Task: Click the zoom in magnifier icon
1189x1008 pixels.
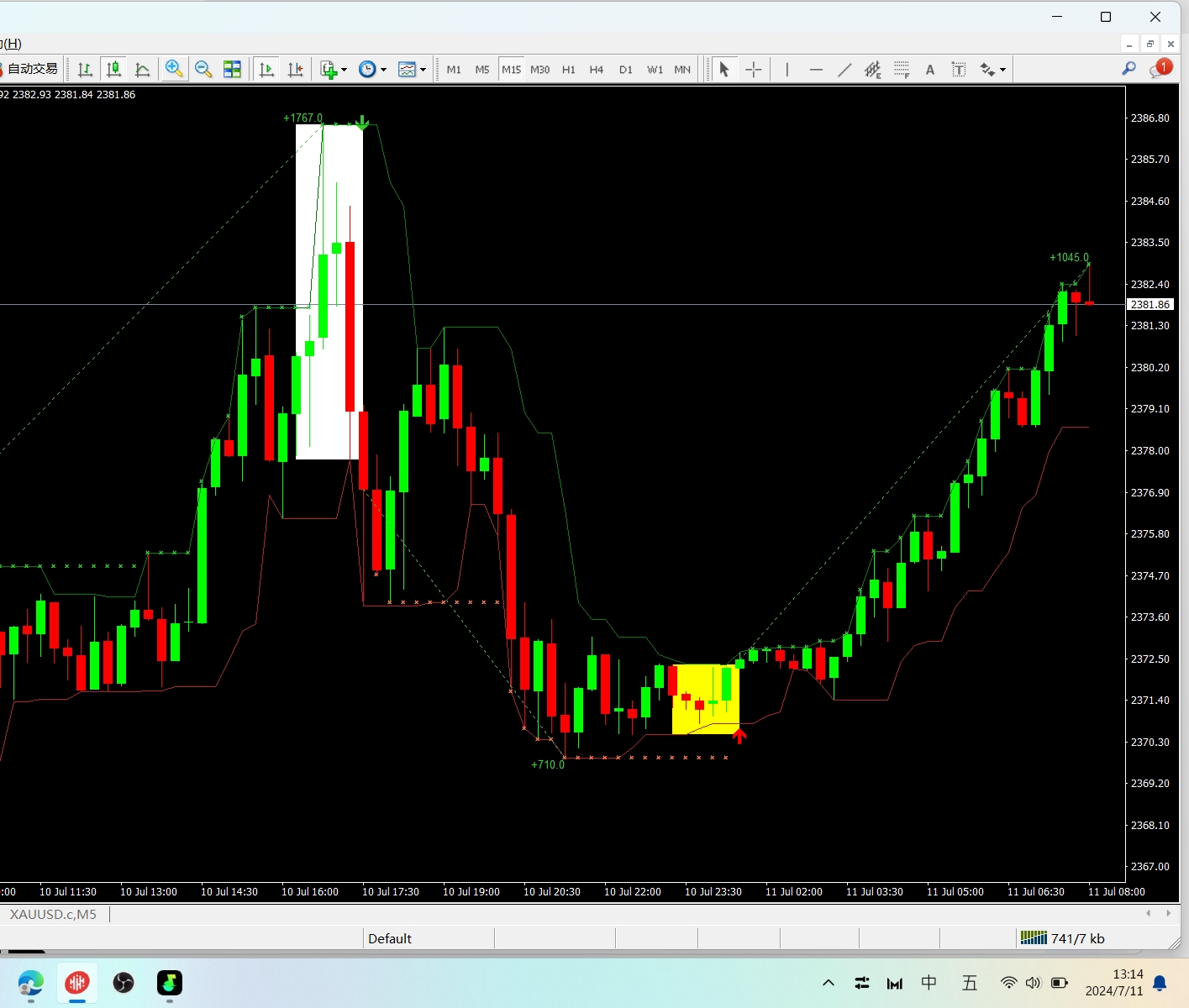Action: [174, 70]
